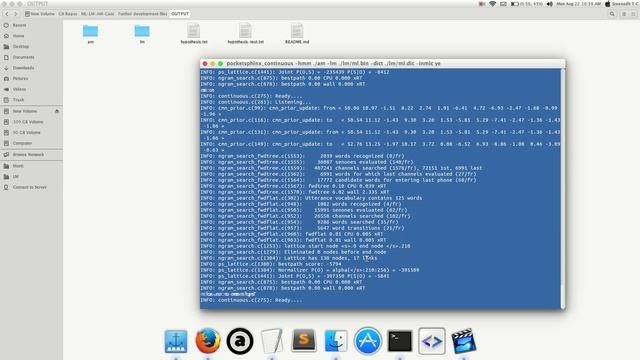Open Computer in the sidebar
This screenshot has width=640, height=360.
pos(31,143)
